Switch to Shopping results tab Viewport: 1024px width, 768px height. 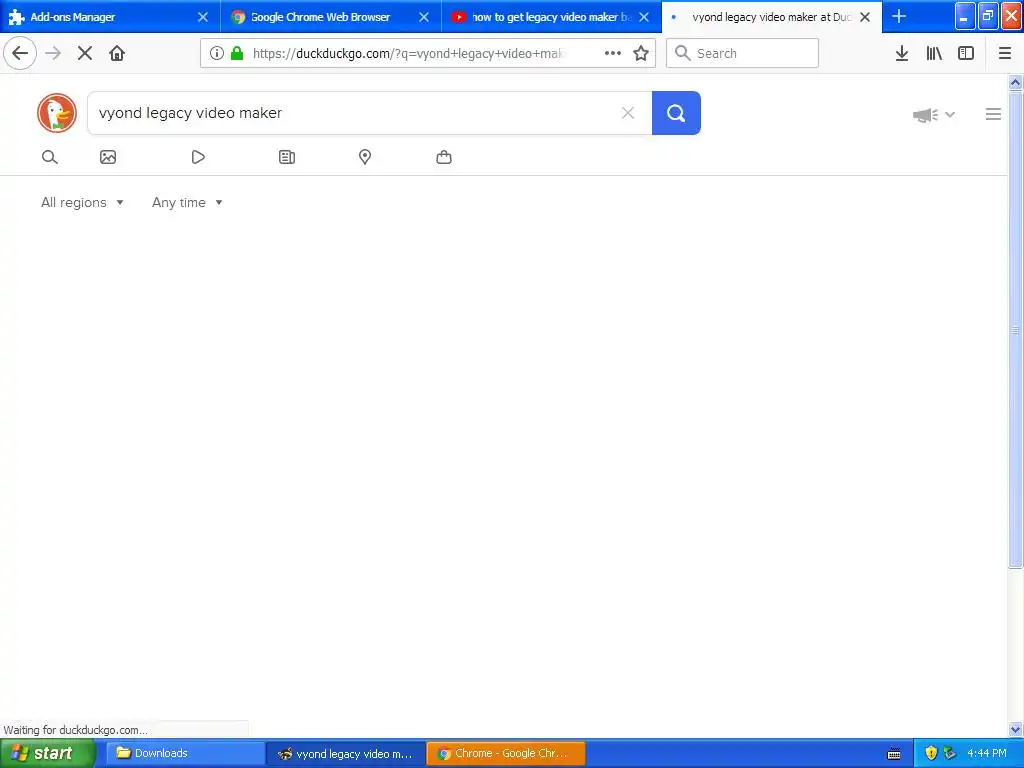pyautogui.click(x=444, y=157)
